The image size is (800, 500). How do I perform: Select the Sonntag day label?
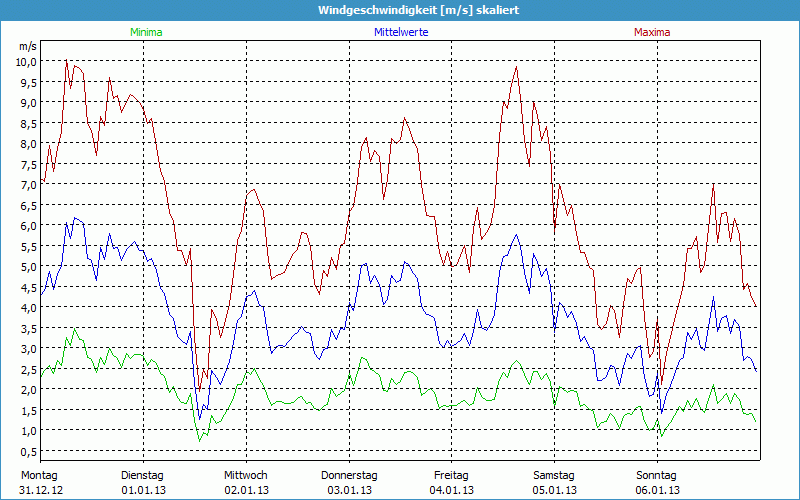657,475
